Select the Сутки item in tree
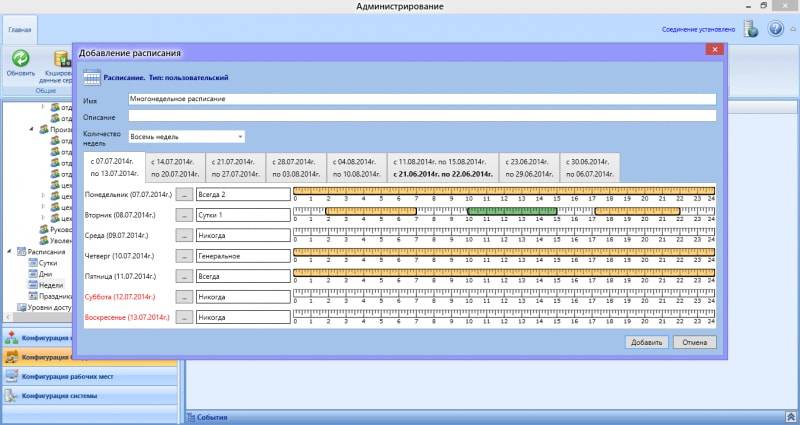The height and width of the screenshot is (425, 800). [x=48, y=262]
